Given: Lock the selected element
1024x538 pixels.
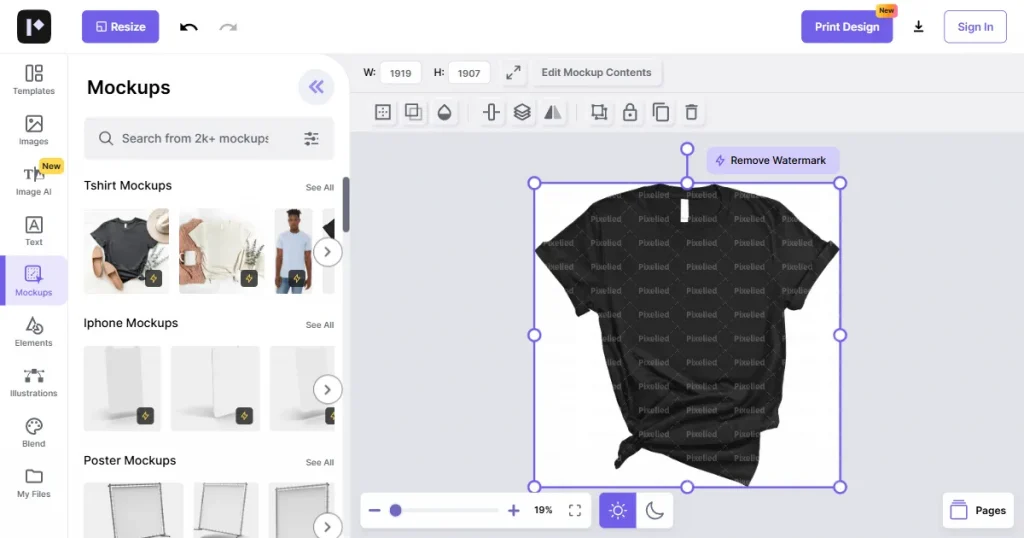Looking at the screenshot, I should pyautogui.click(x=630, y=112).
